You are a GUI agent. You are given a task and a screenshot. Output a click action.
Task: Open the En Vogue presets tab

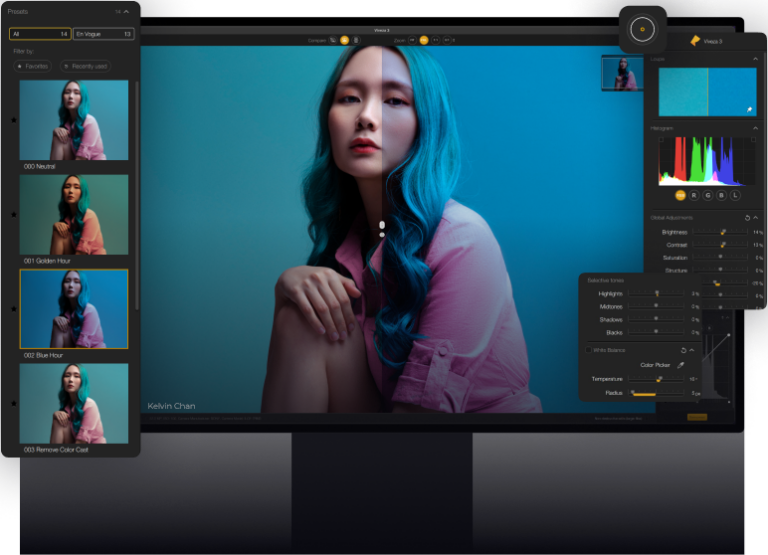click(x=103, y=34)
